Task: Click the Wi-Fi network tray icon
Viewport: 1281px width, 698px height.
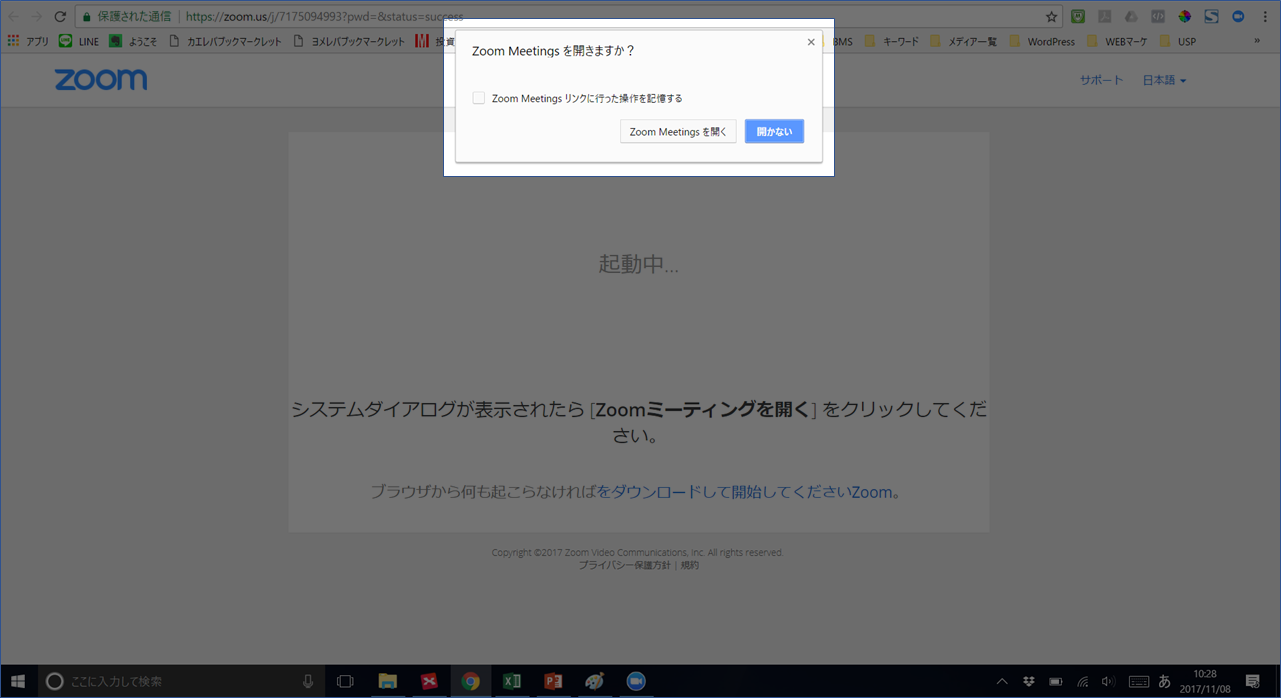Action: pyautogui.click(x=1082, y=681)
